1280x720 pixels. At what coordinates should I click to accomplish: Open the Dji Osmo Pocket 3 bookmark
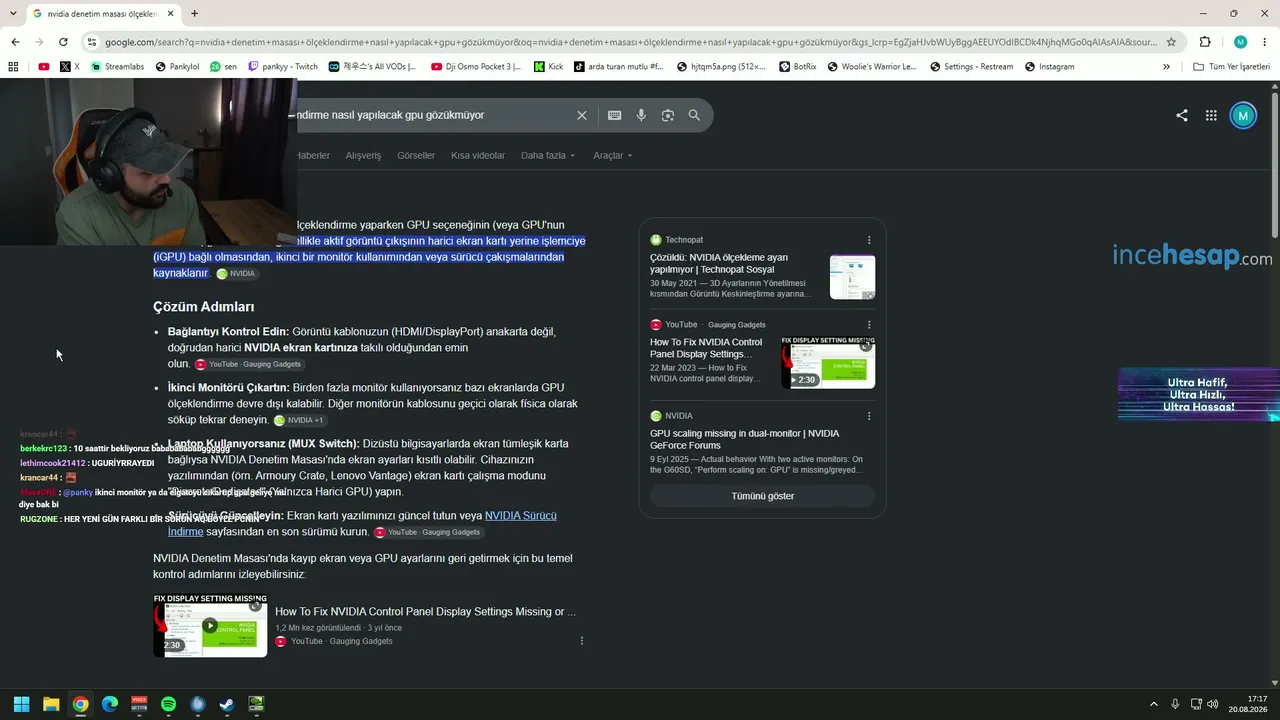click(476, 67)
